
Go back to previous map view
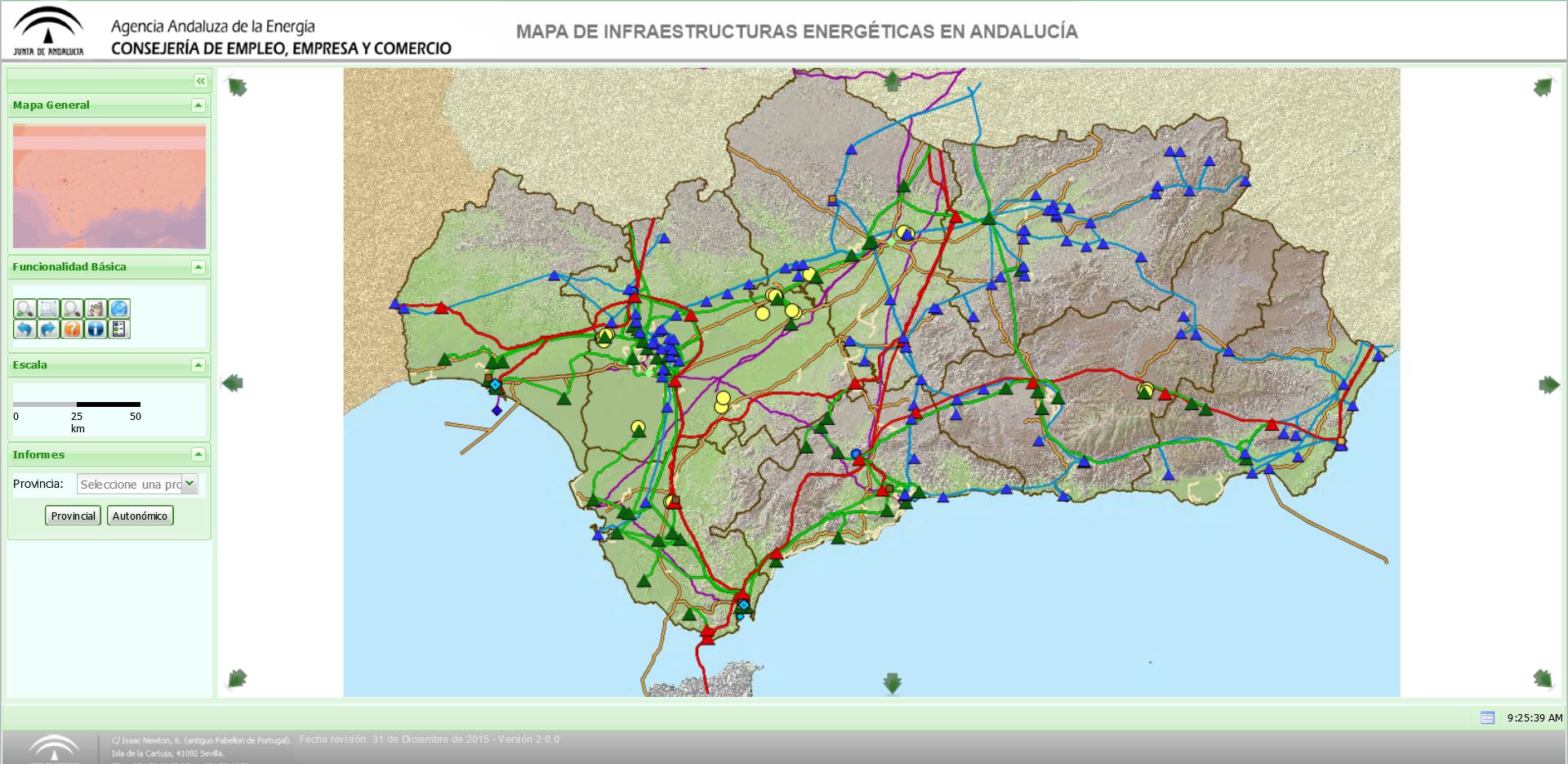(24, 329)
